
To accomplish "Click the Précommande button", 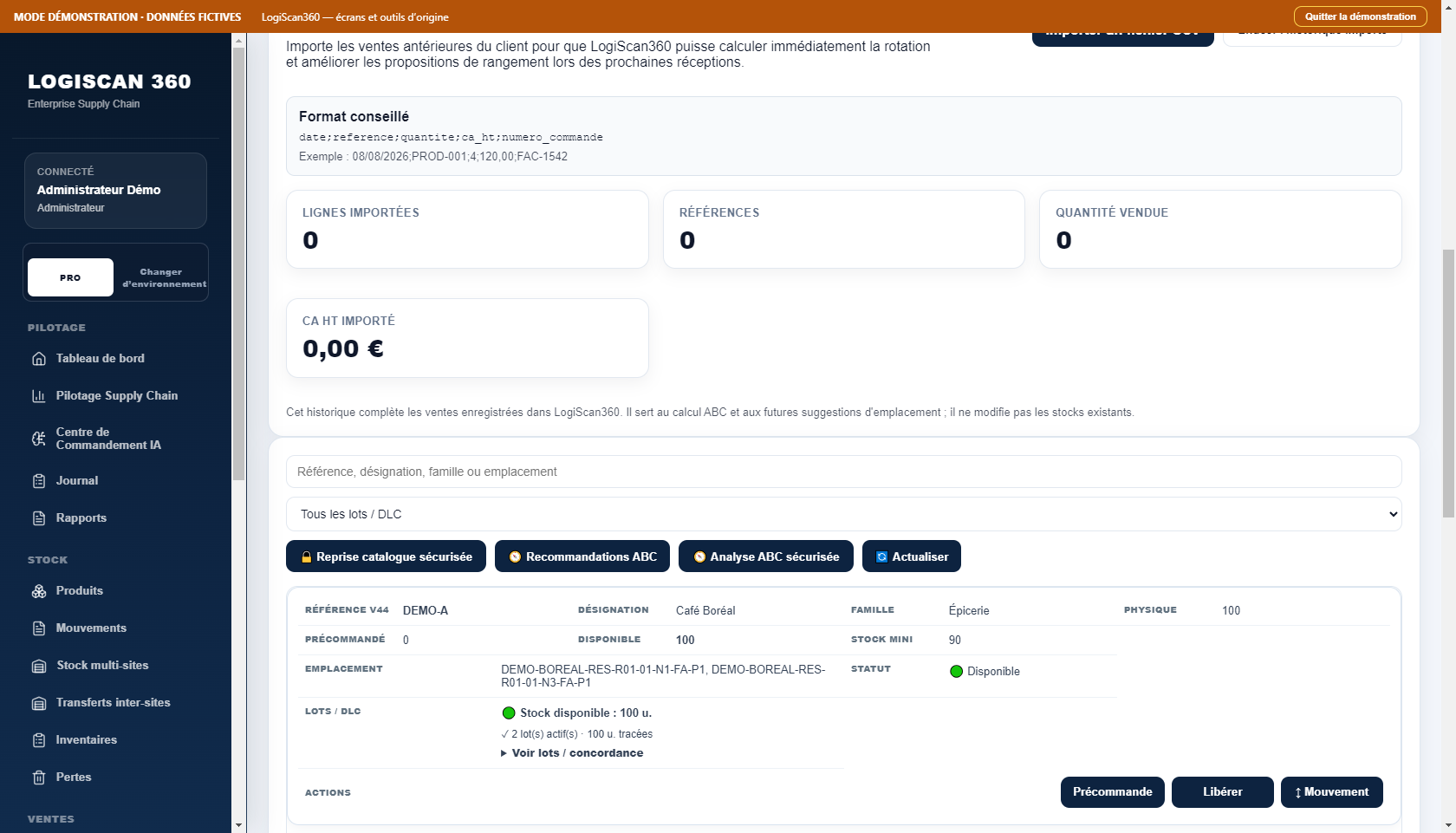I will (x=1112, y=792).
